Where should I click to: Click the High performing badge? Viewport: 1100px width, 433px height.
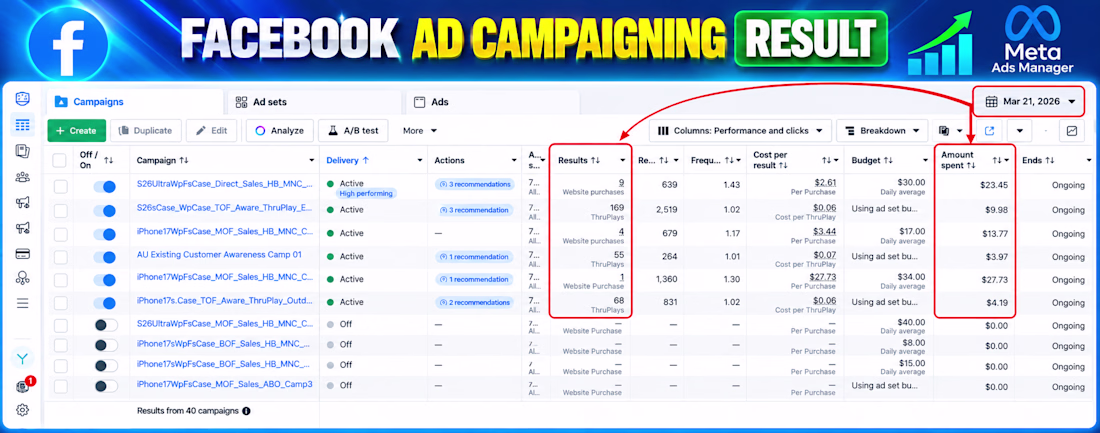pos(366,194)
